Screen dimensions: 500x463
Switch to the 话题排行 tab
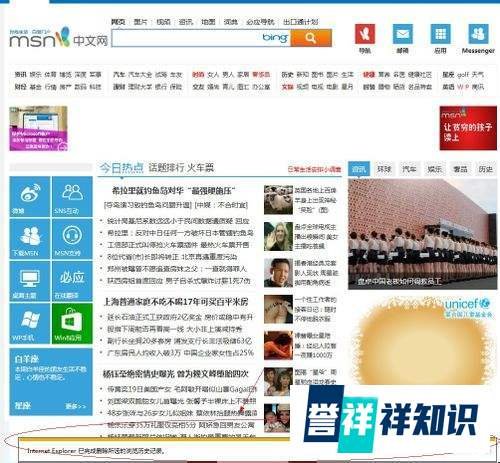[165, 168]
